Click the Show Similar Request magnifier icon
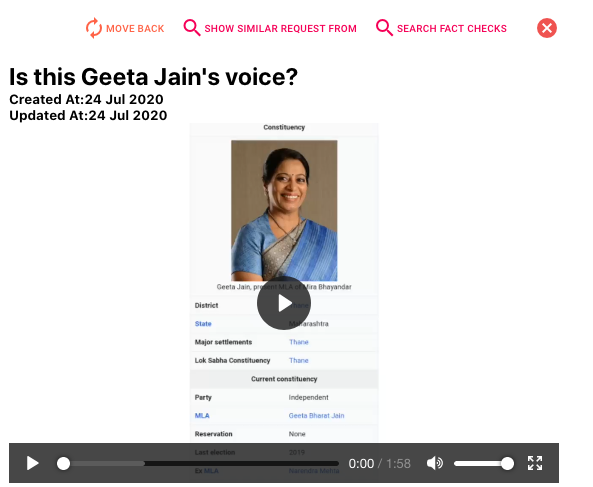Image resolution: width=593 pixels, height=487 pixels. [192, 28]
